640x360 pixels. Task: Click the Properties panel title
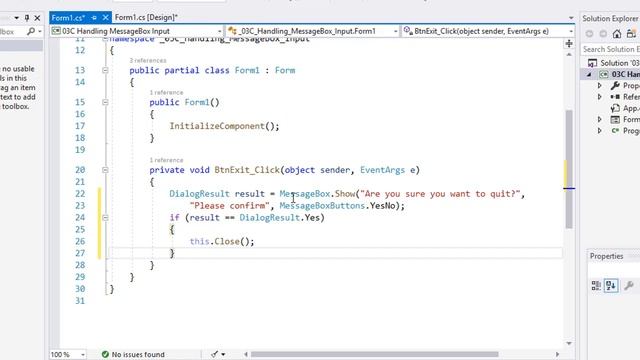[607, 256]
